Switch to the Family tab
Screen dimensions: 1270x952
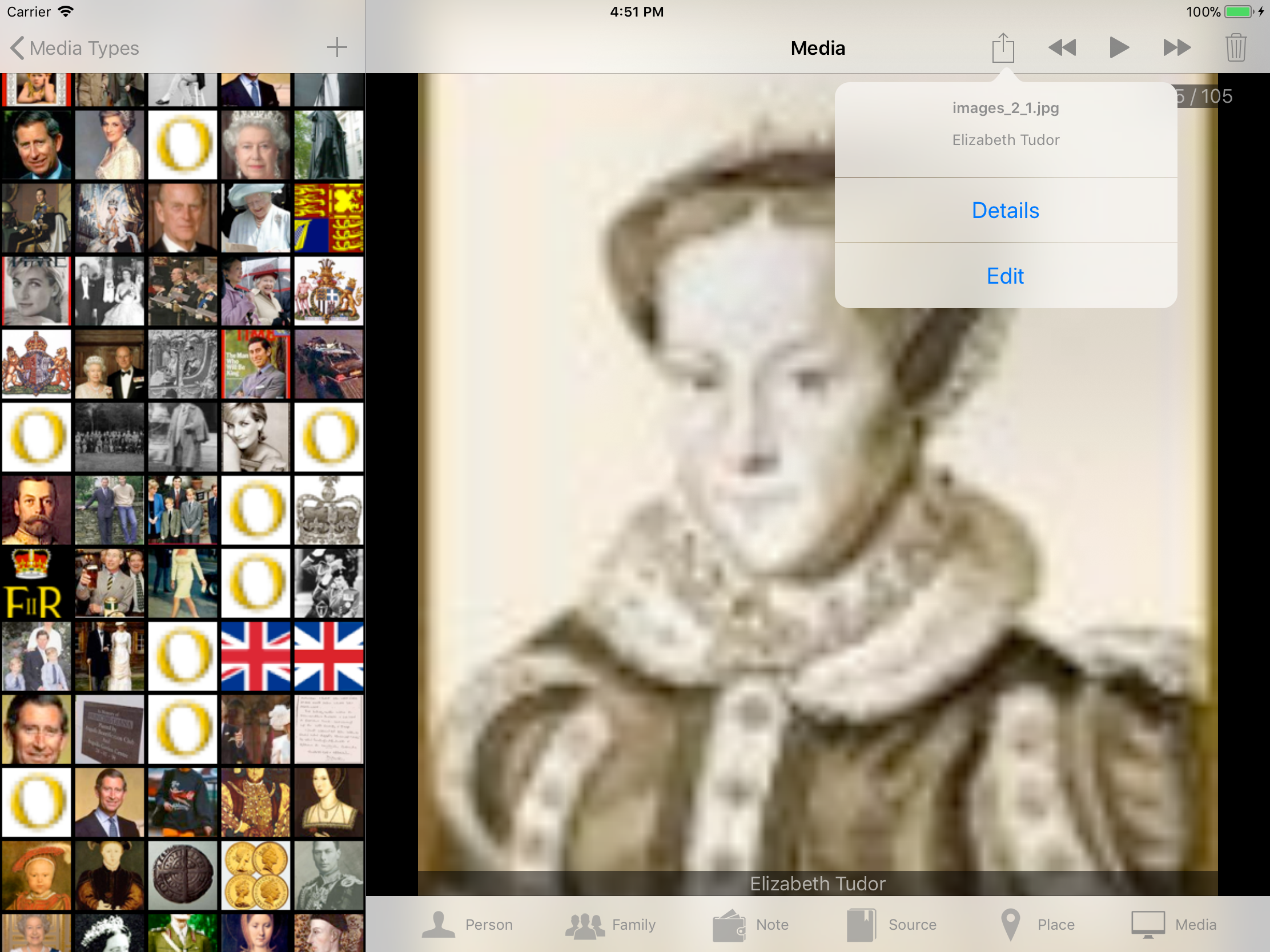(x=611, y=925)
